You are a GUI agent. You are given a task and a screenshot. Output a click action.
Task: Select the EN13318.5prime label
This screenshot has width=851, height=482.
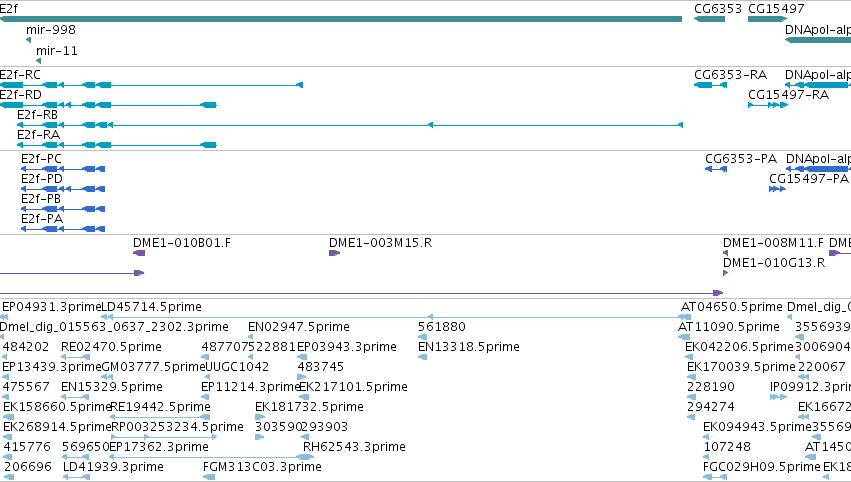point(469,347)
